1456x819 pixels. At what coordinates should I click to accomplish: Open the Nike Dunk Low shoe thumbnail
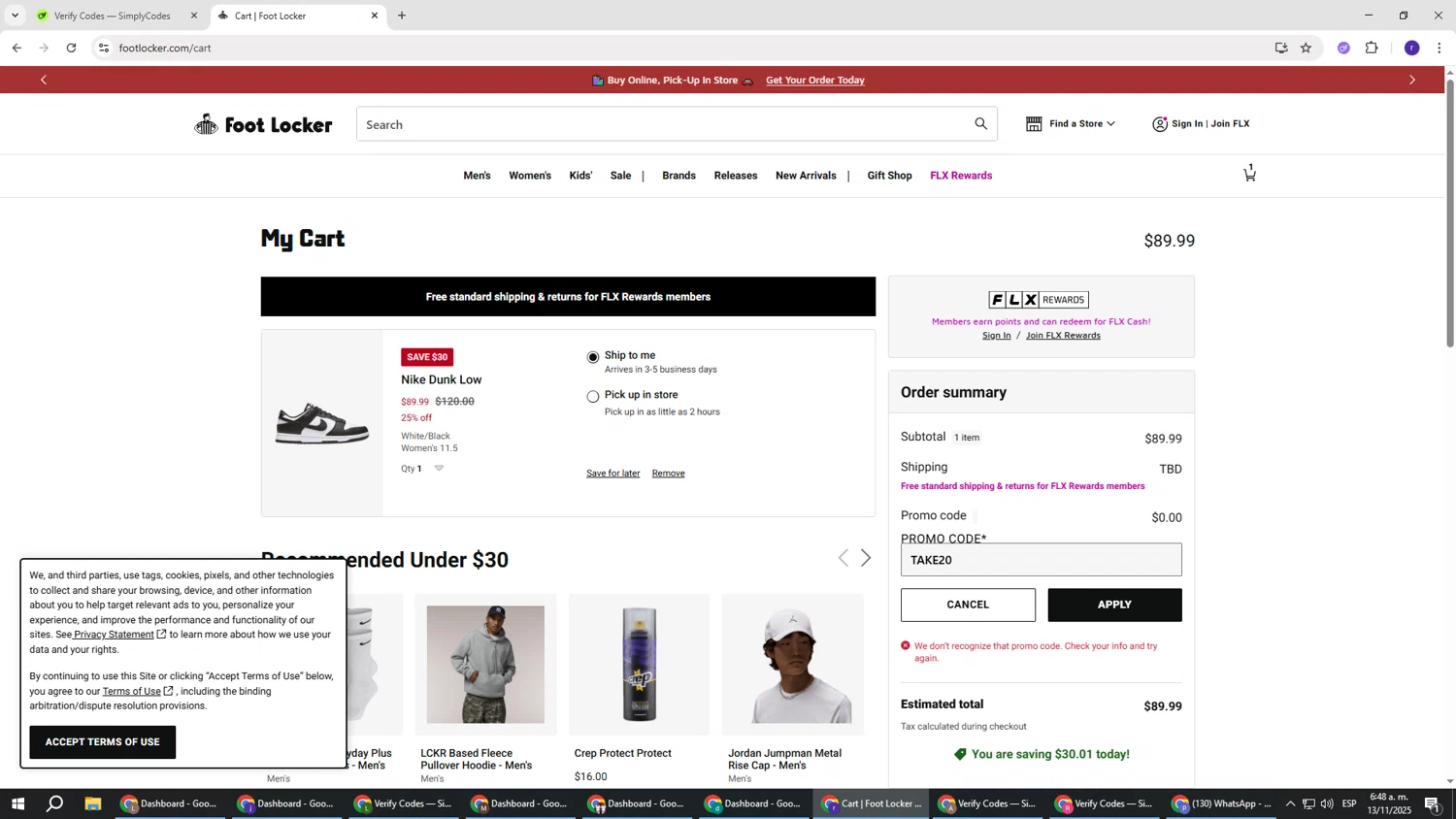pos(322,424)
